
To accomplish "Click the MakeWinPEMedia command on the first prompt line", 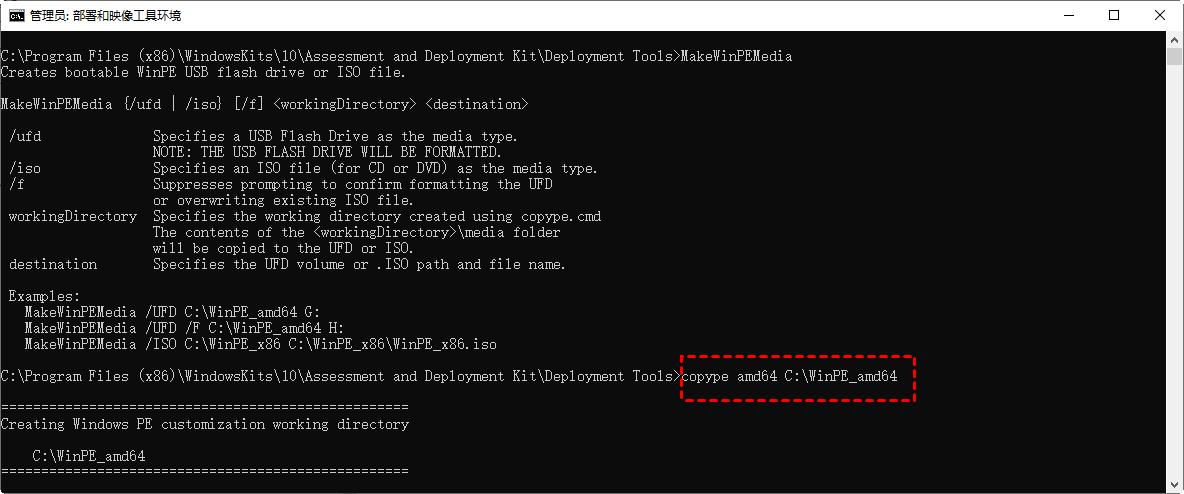I will tap(736, 57).
